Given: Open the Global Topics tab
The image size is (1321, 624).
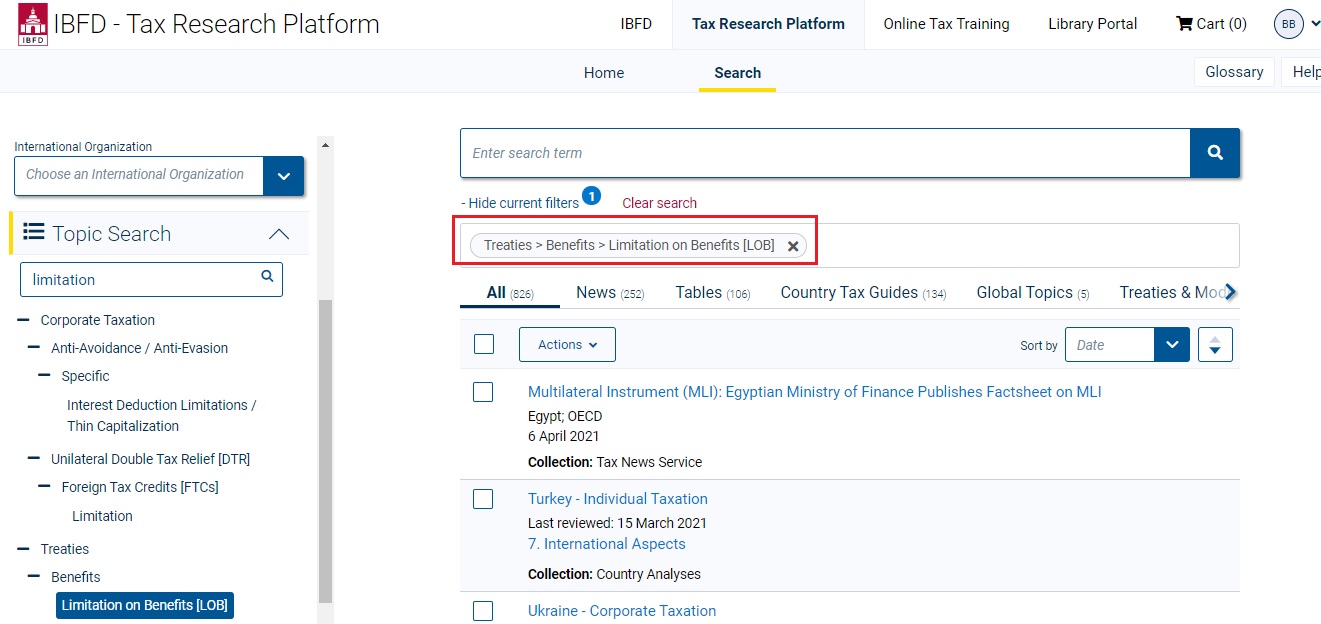Looking at the screenshot, I should pyautogui.click(x=1033, y=293).
